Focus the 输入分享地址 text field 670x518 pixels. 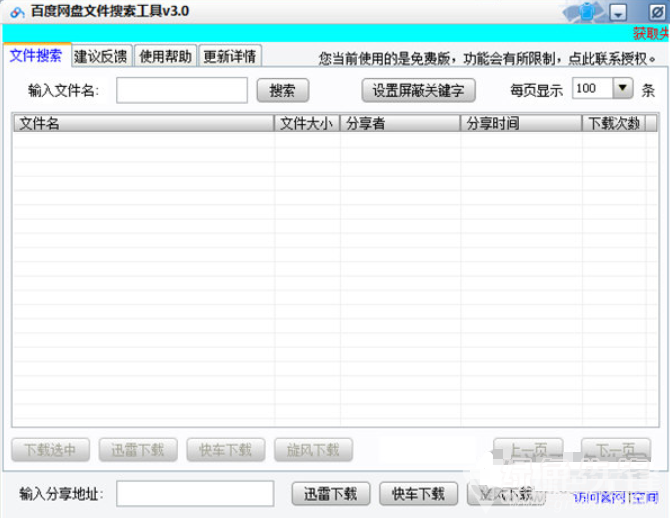click(x=195, y=494)
